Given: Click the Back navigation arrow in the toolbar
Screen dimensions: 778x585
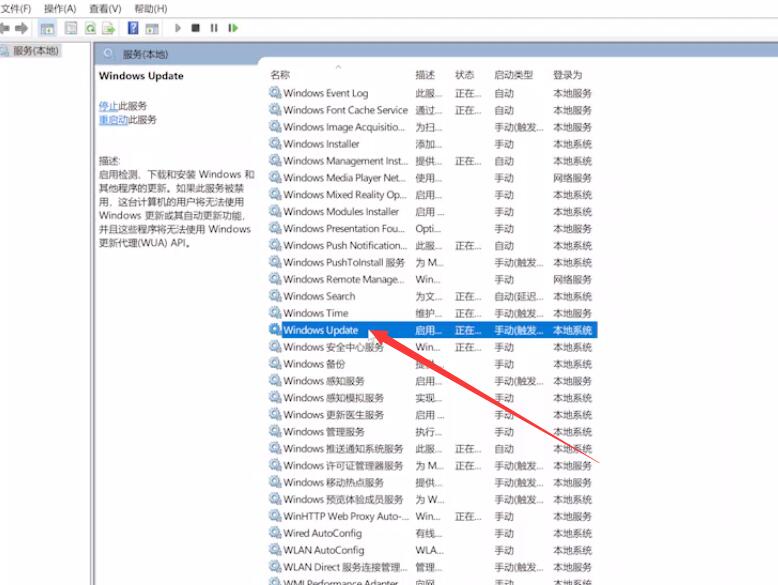Looking at the screenshot, I should point(5,28).
